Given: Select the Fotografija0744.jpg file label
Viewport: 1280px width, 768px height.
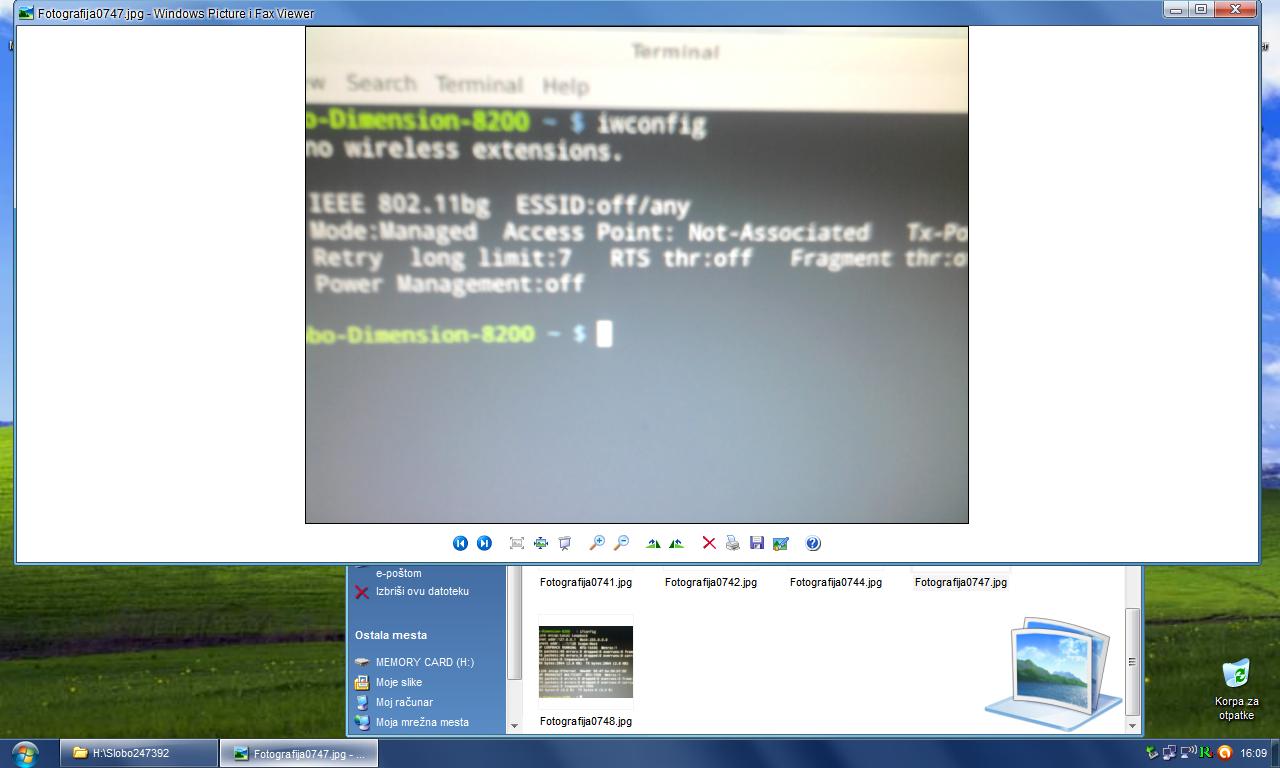Looking at the screenshot, I should 836,582.
